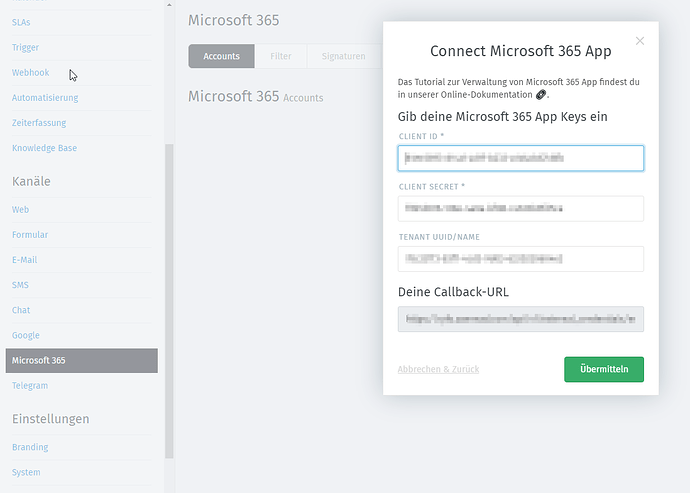
Task: Click the CLIENT SECRET label
Action: coord(432,187)
